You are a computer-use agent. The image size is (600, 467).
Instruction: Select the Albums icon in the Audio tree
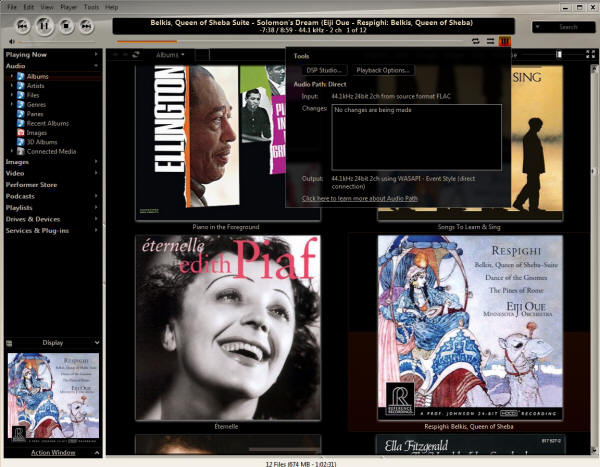(x=21, y=77)
